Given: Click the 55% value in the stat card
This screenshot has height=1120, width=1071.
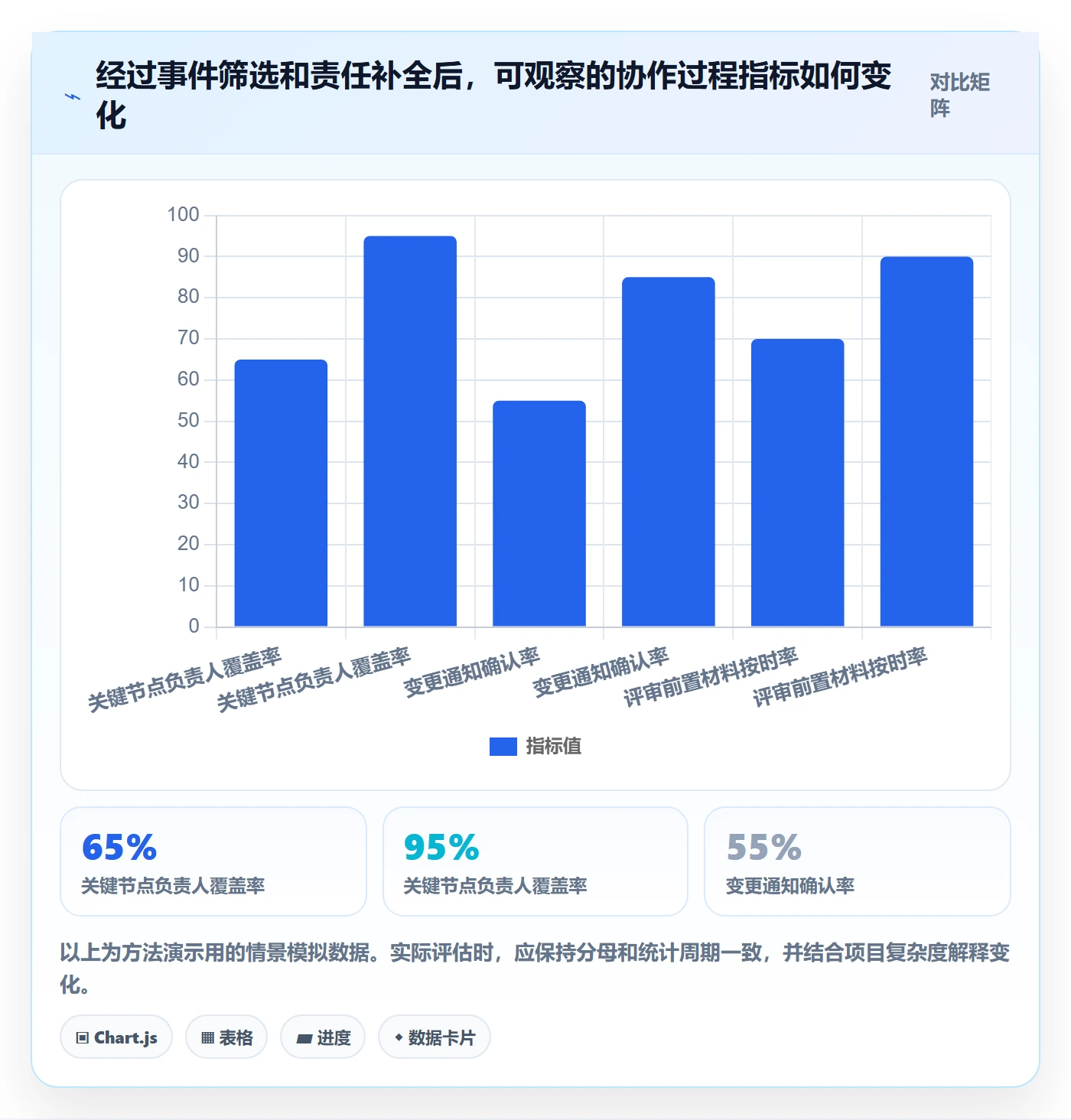Looking at the screenshot, I should coord(764,848).
